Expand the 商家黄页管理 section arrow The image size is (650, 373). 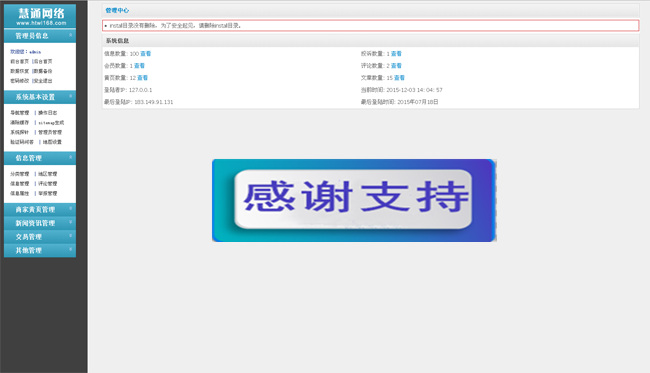(x=70, y=209)
